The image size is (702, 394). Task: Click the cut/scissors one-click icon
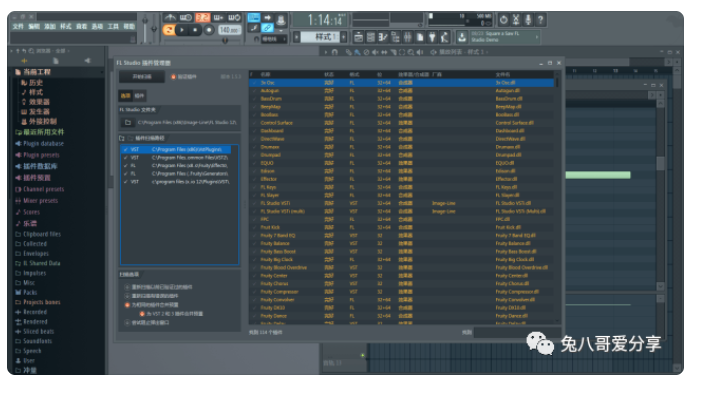pyautogui.click(x=516, y=20)
